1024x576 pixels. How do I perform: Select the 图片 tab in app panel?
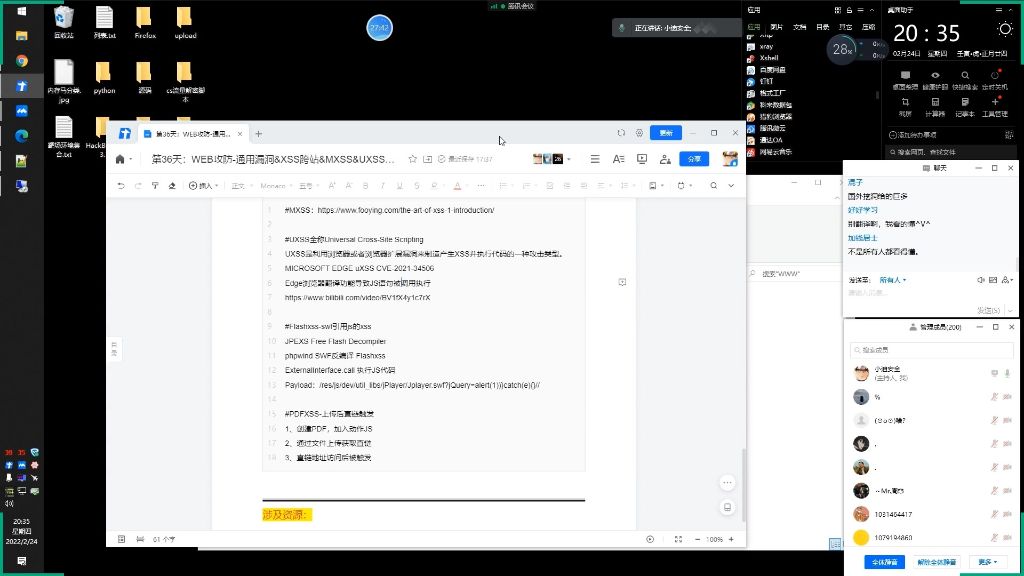click(776, 27)
